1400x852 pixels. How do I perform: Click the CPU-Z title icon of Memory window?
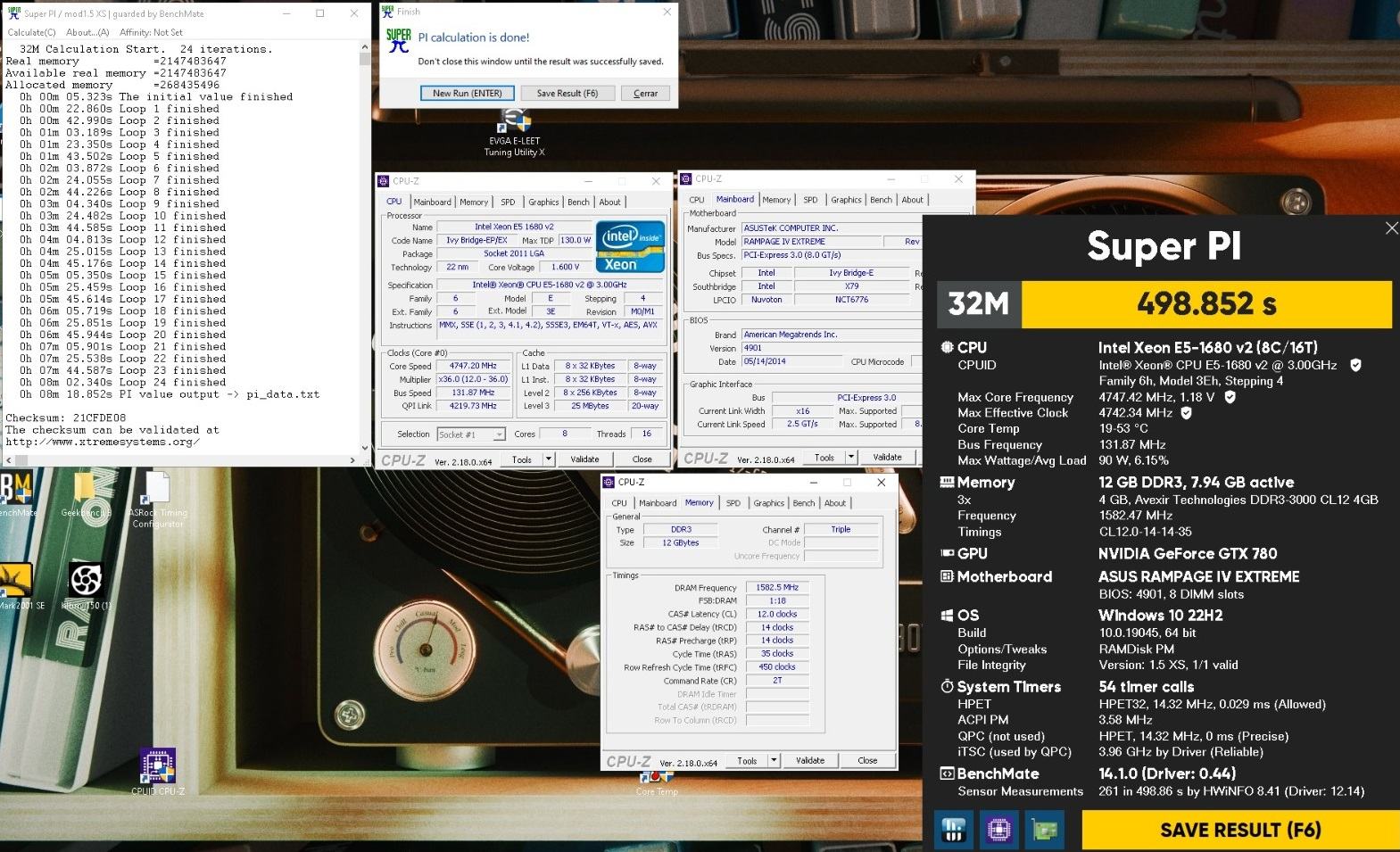(609, 482)
